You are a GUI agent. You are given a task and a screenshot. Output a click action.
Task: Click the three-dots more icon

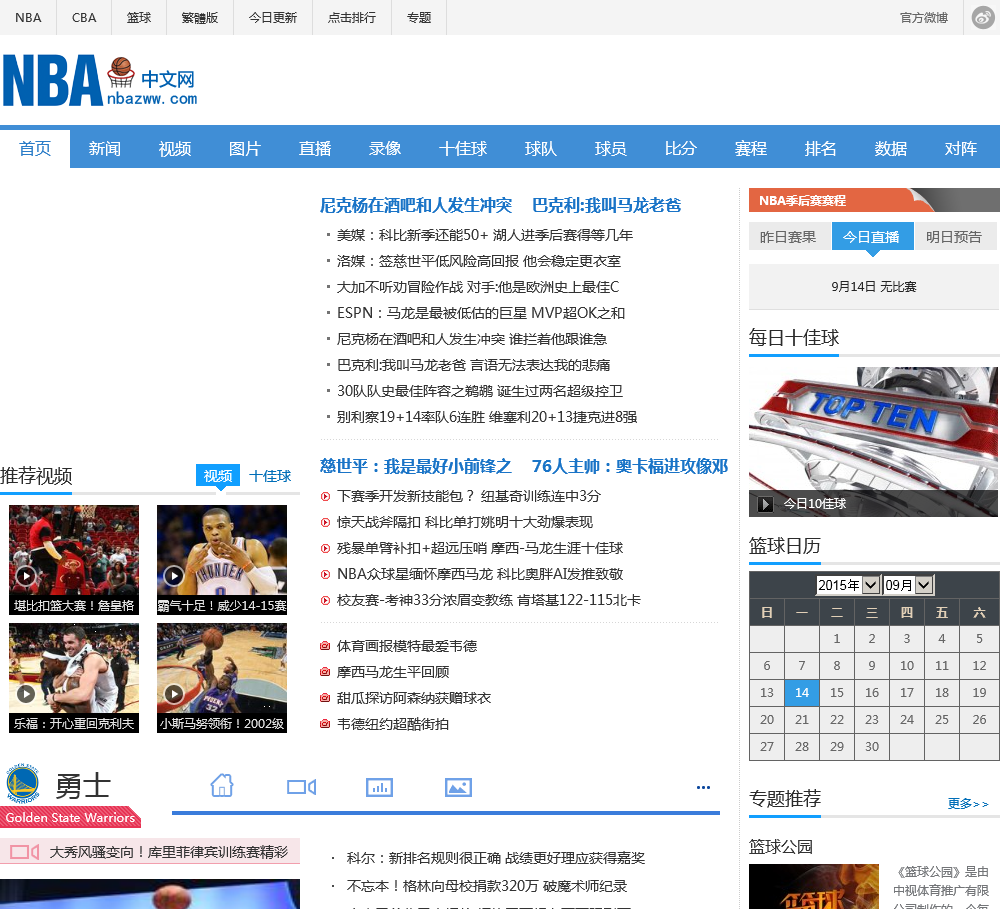click(703, 787)
